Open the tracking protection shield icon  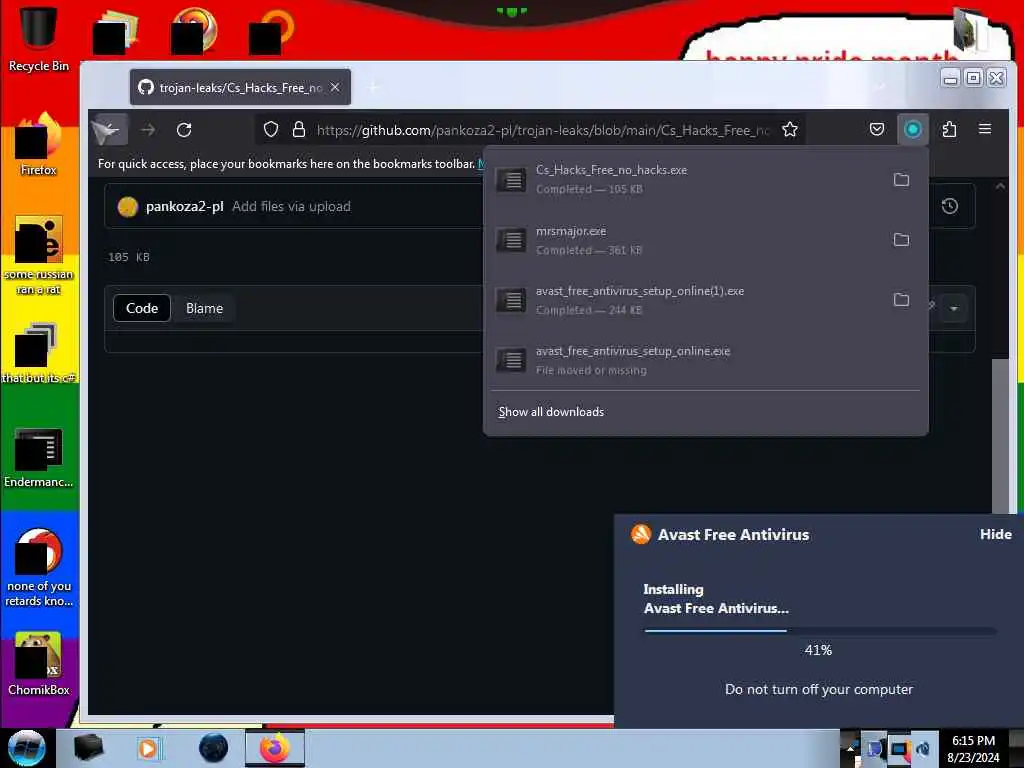click(x=271, y=130)
